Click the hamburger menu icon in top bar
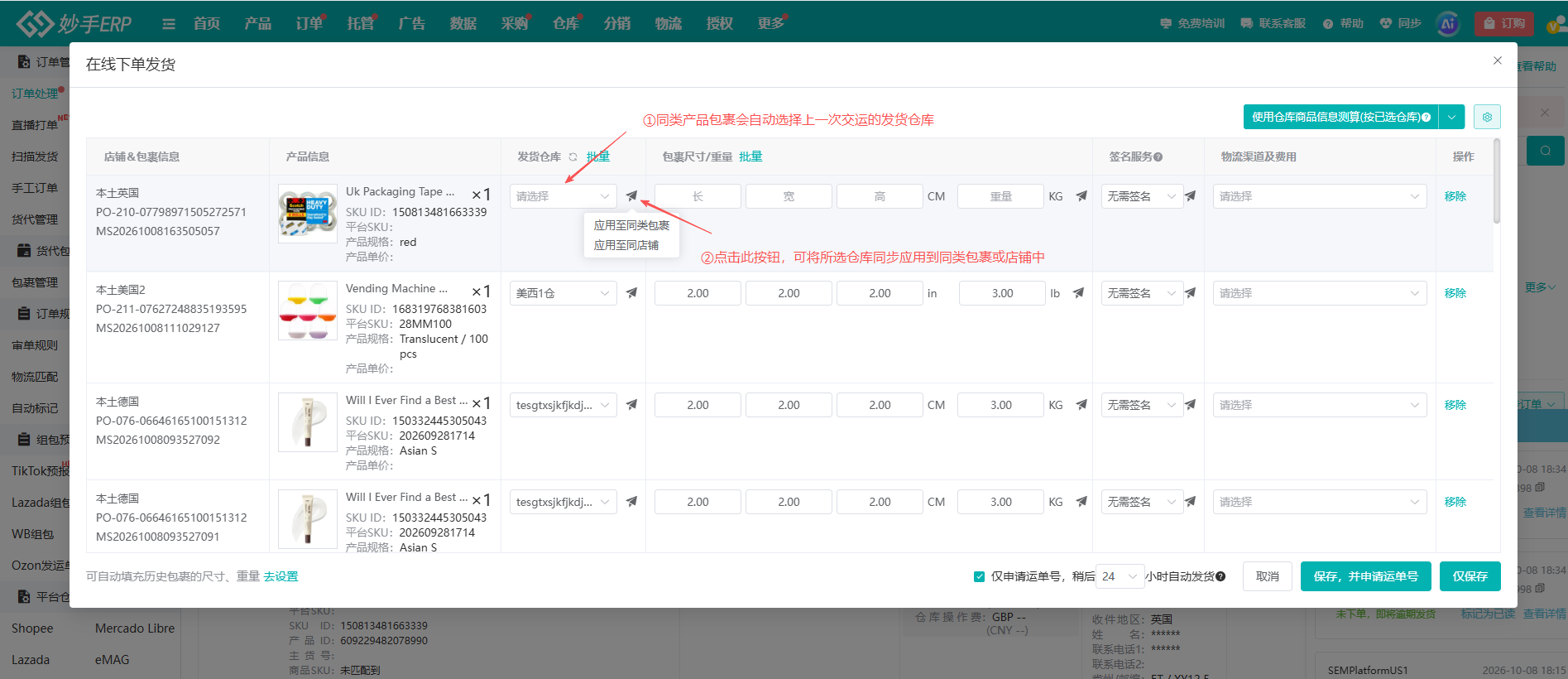 (169, 24)
